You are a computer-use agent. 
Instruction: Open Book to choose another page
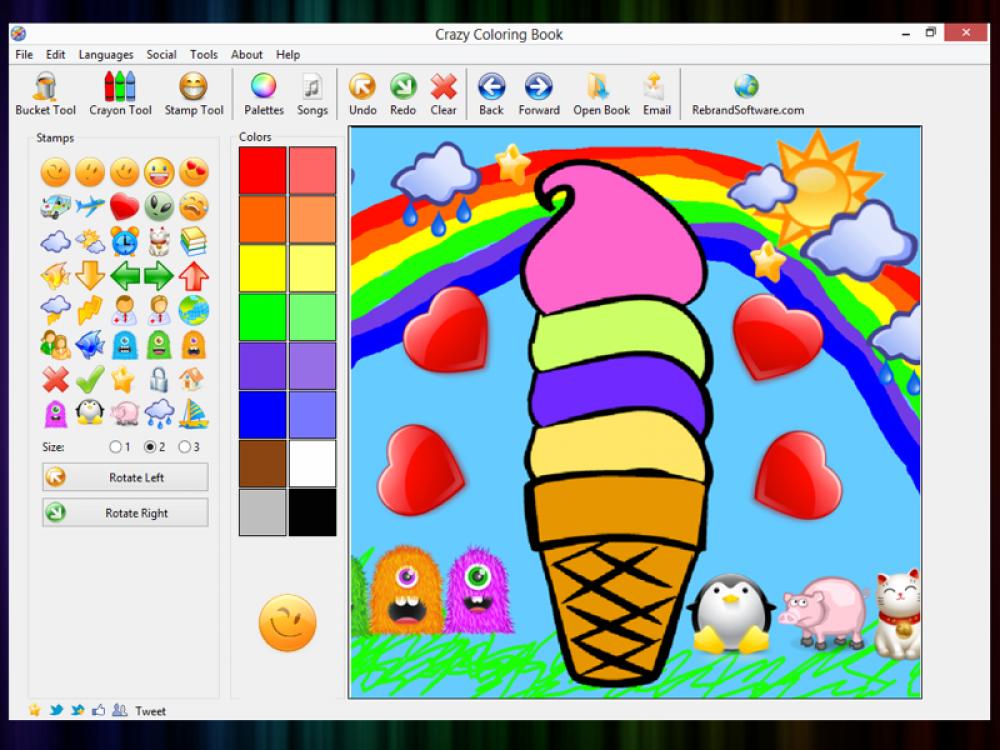pyautogui.click(x=601, y=93)
